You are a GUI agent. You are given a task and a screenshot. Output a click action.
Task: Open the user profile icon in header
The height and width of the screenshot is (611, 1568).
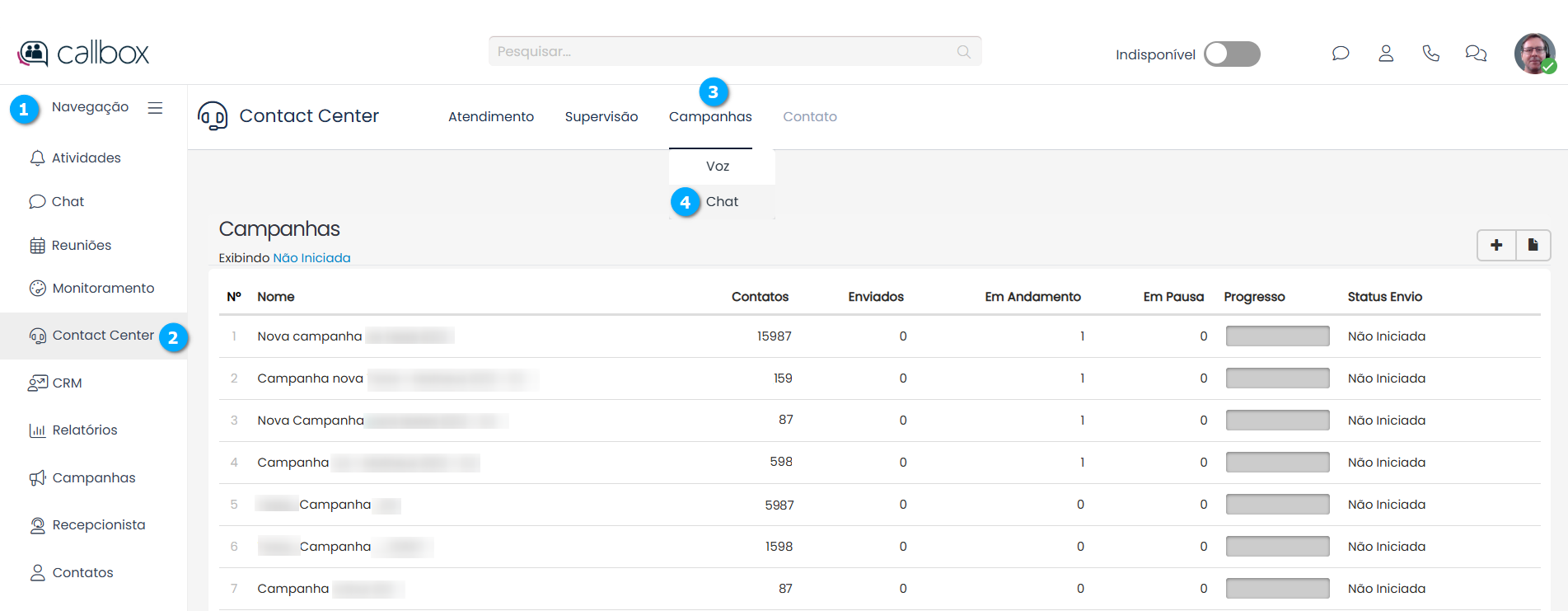1386,54
